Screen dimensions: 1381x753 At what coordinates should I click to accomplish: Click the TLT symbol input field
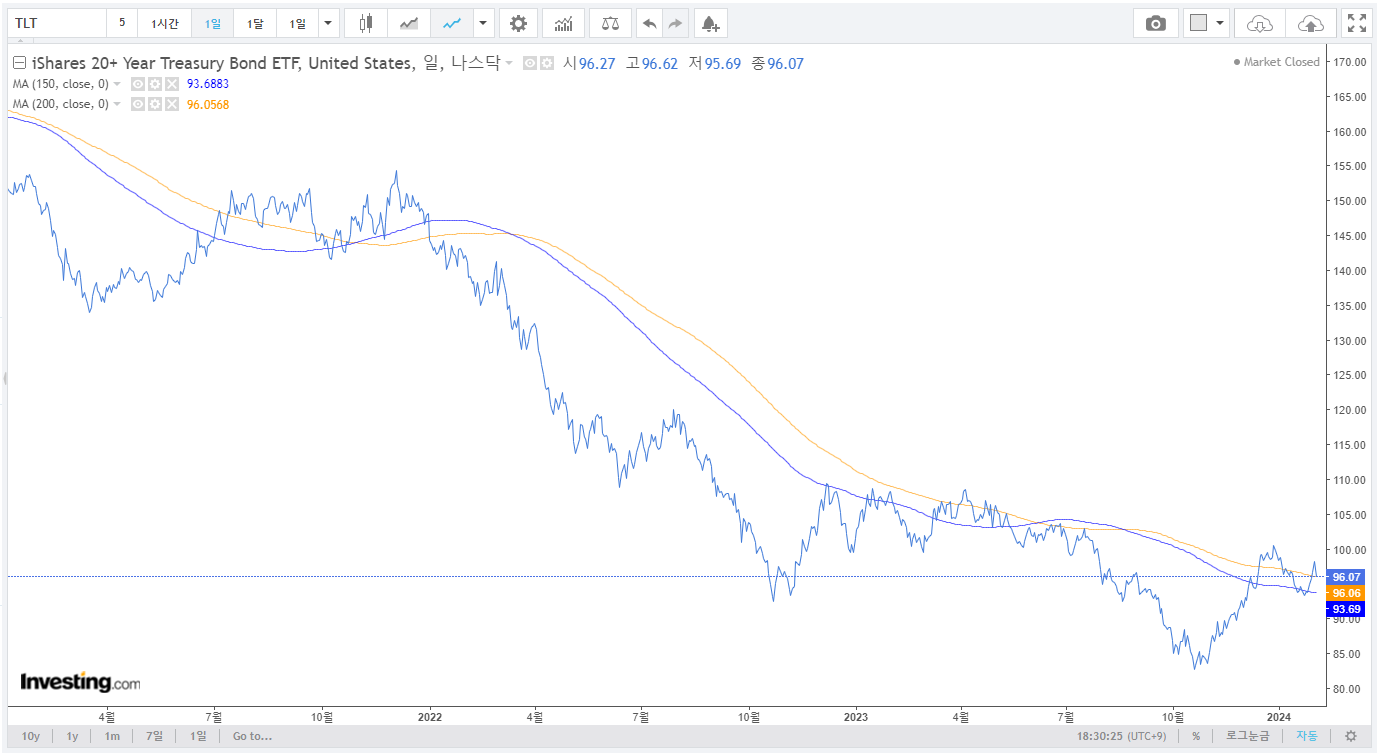click(56, 23)
